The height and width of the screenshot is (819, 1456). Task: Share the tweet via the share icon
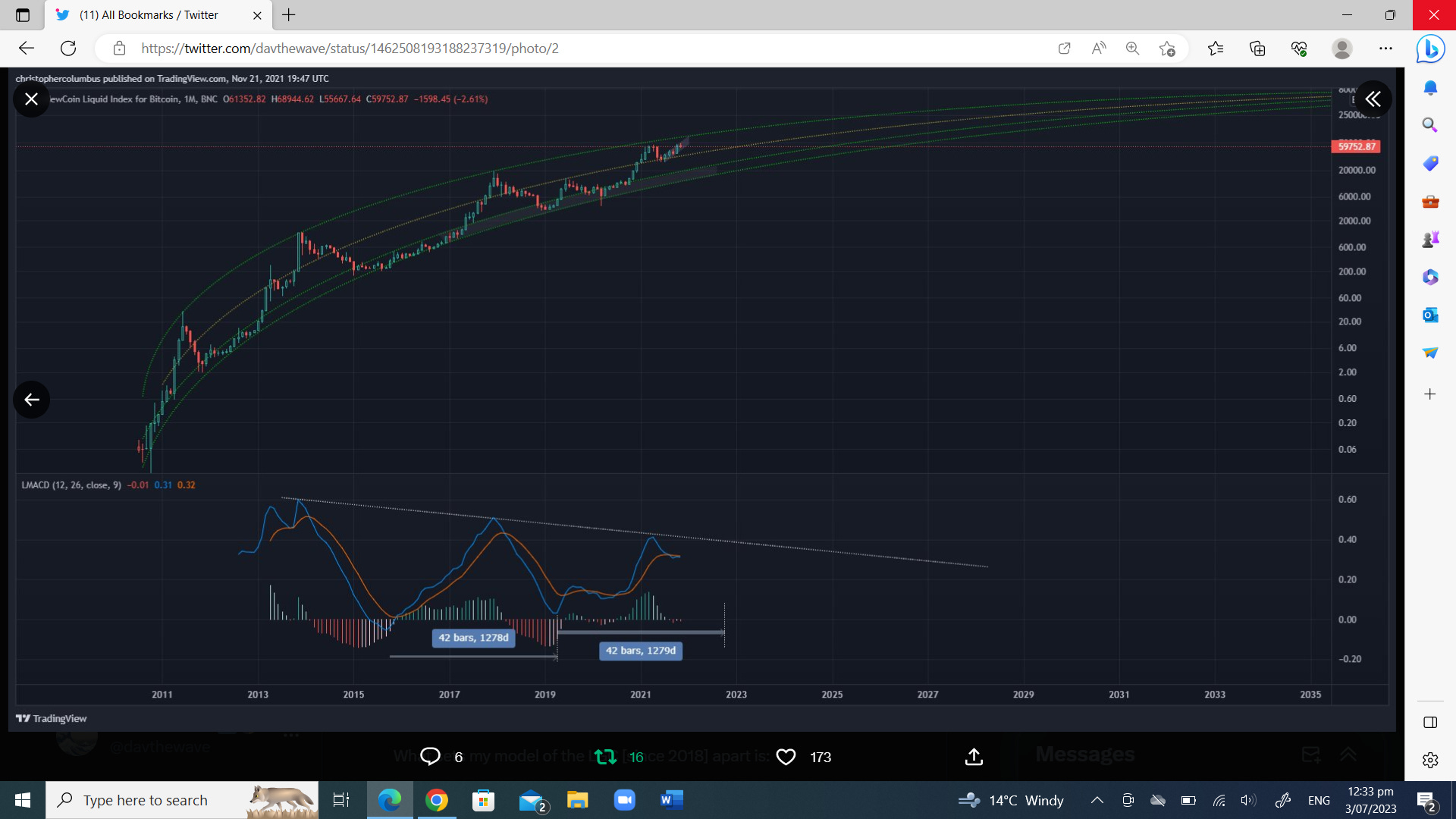click(973, 756)
